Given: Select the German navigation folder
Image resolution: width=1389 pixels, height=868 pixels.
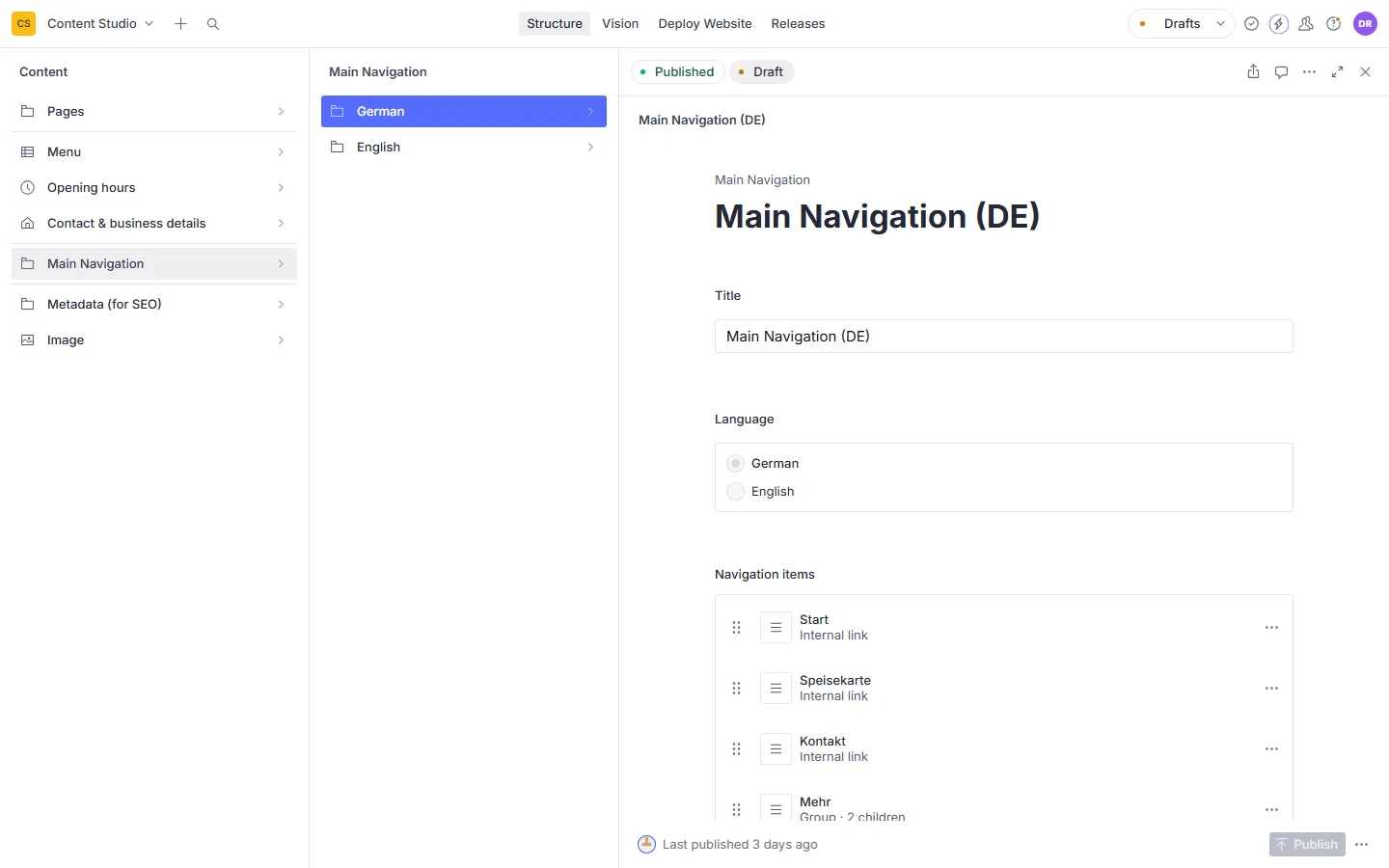Looking at the screenshot, I should [464, 112].
